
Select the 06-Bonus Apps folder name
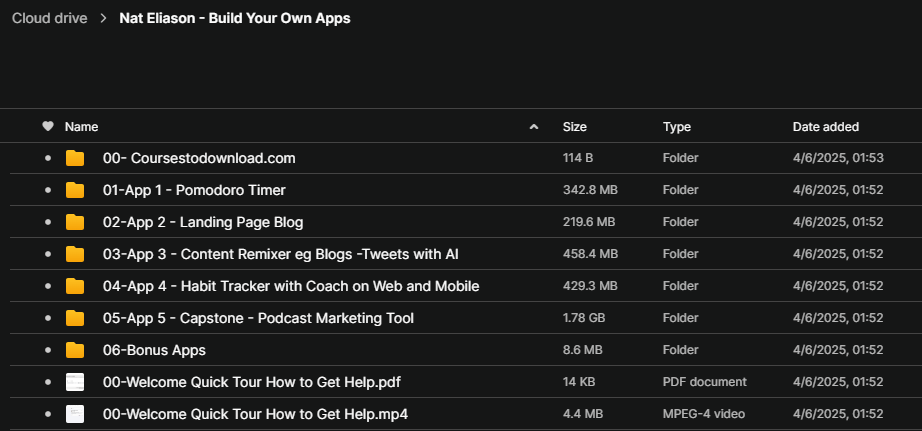pos(154,350)
